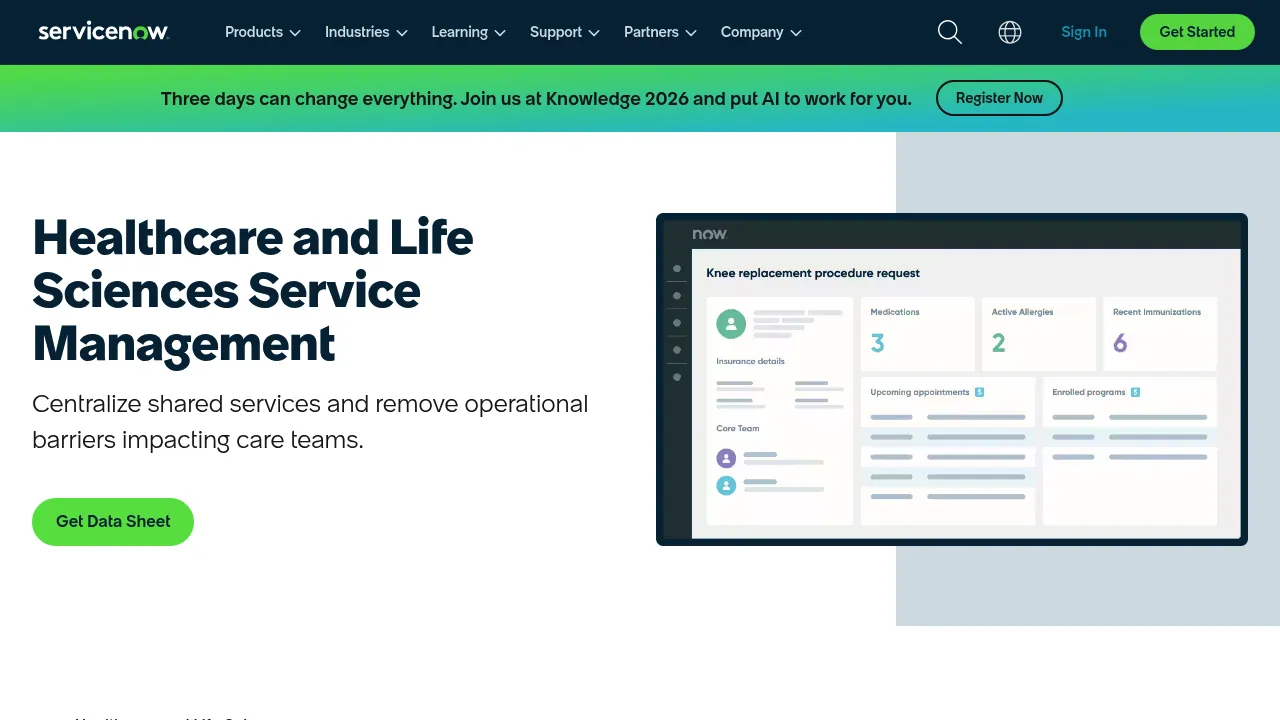1280x720 pixels.
Task: Open the Products menu
Action: pyautogui.click(x=263, y=32)
